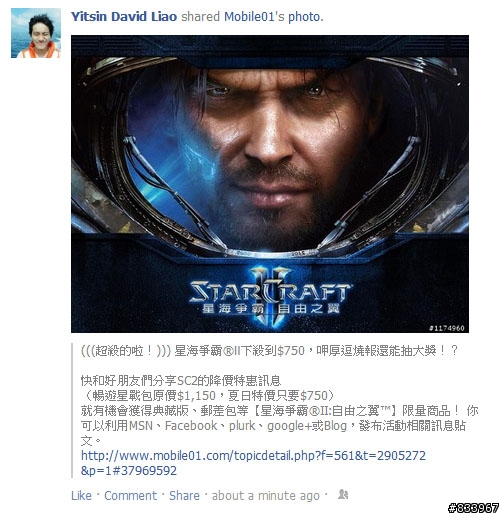Open the 'photo' link in header

306,17
